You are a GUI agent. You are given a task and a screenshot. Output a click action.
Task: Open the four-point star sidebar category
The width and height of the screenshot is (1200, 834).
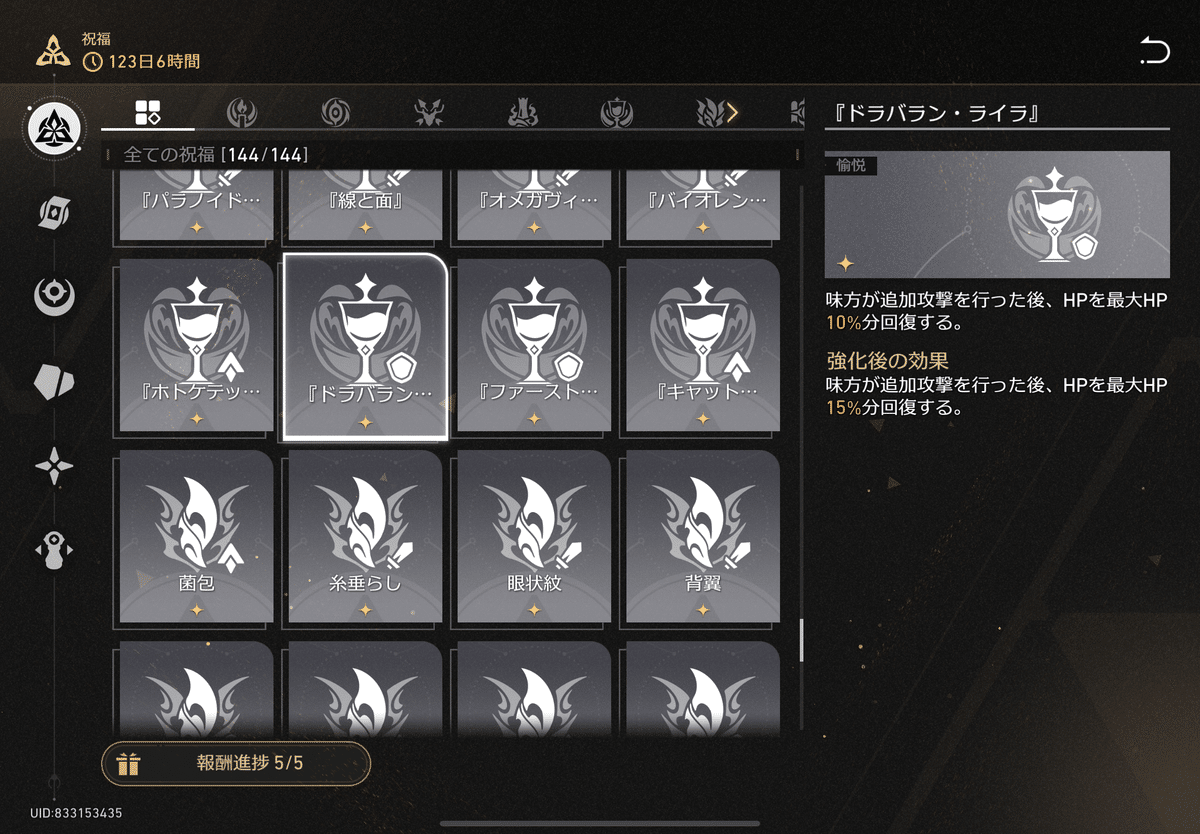(53, 467)
